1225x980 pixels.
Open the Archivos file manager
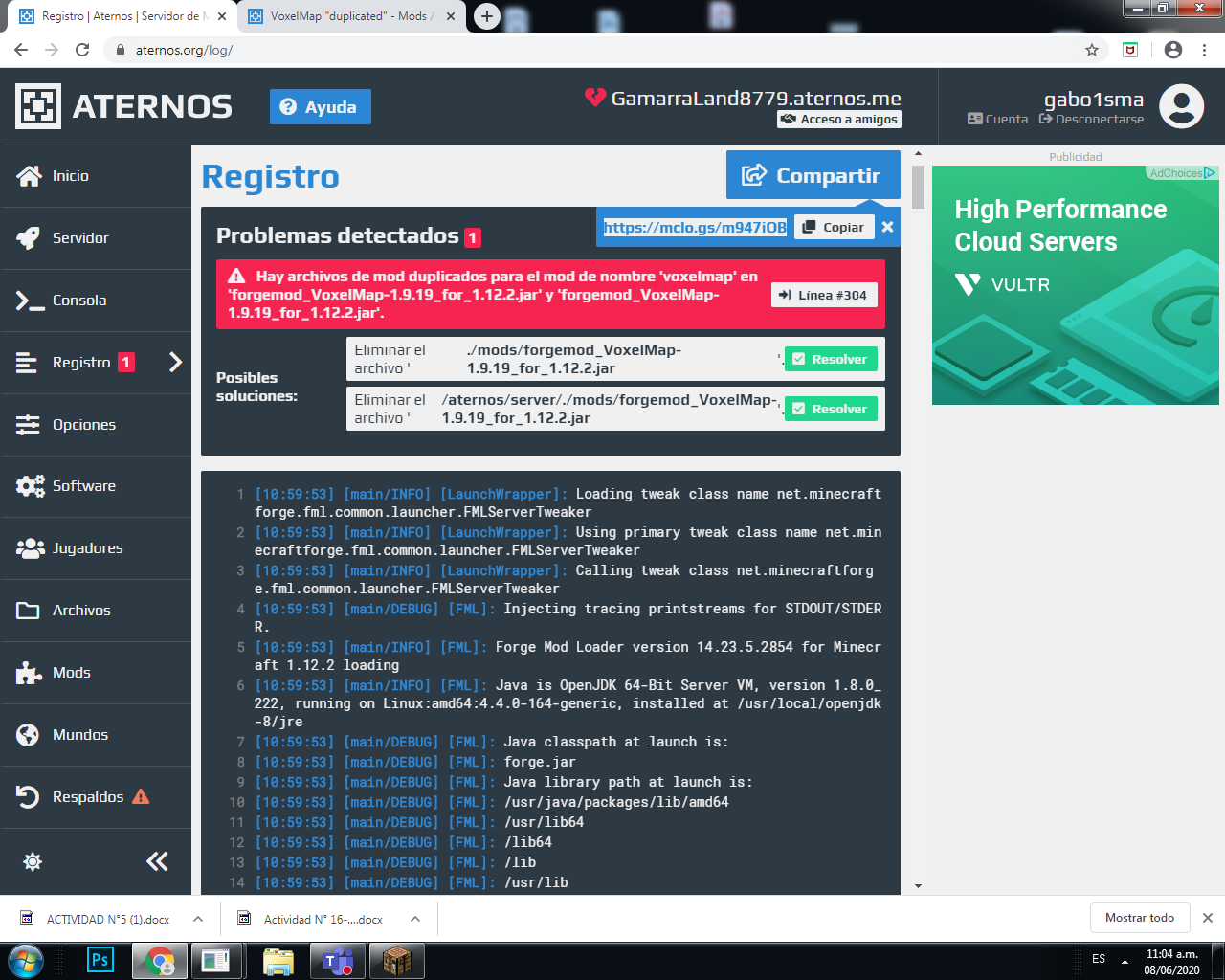[96, 611]
